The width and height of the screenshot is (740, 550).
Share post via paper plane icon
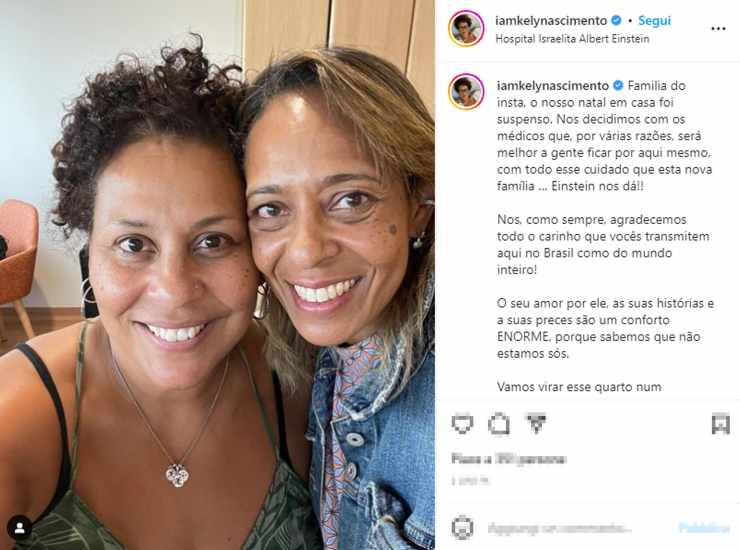click(536, 423)
